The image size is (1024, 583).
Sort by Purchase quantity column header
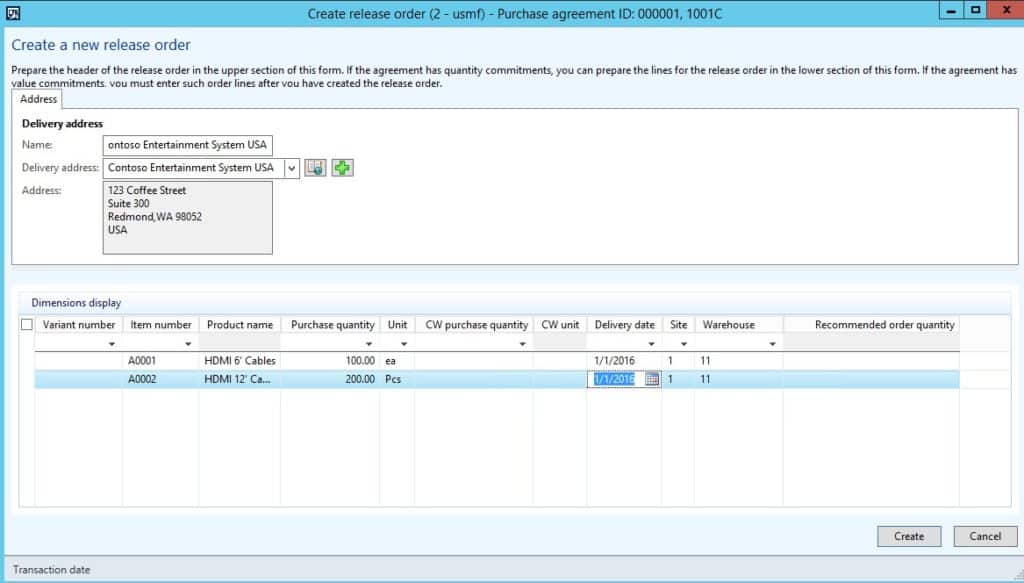(x=332, y=324)
